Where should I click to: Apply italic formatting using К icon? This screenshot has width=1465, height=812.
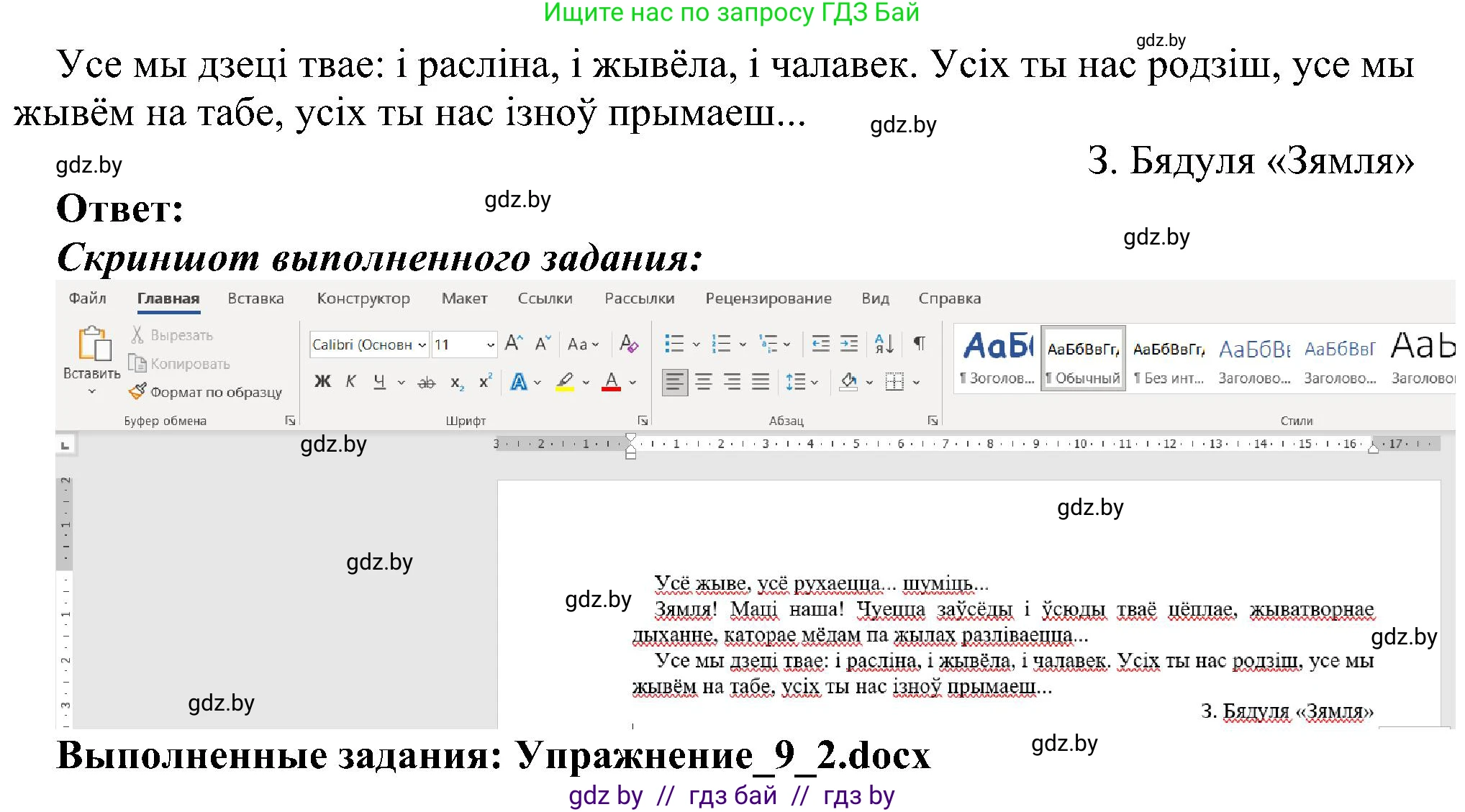(350, 382)
